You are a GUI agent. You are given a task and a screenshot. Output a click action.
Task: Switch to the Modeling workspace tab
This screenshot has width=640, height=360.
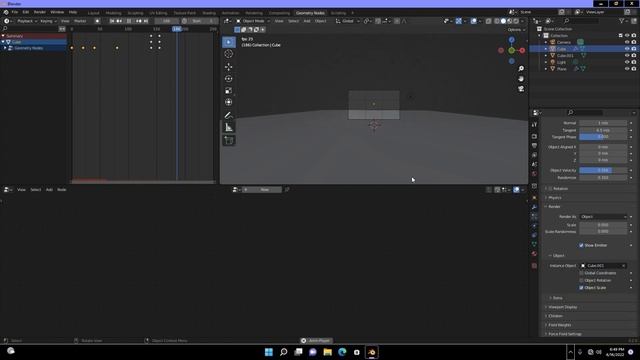click(113, 13)
